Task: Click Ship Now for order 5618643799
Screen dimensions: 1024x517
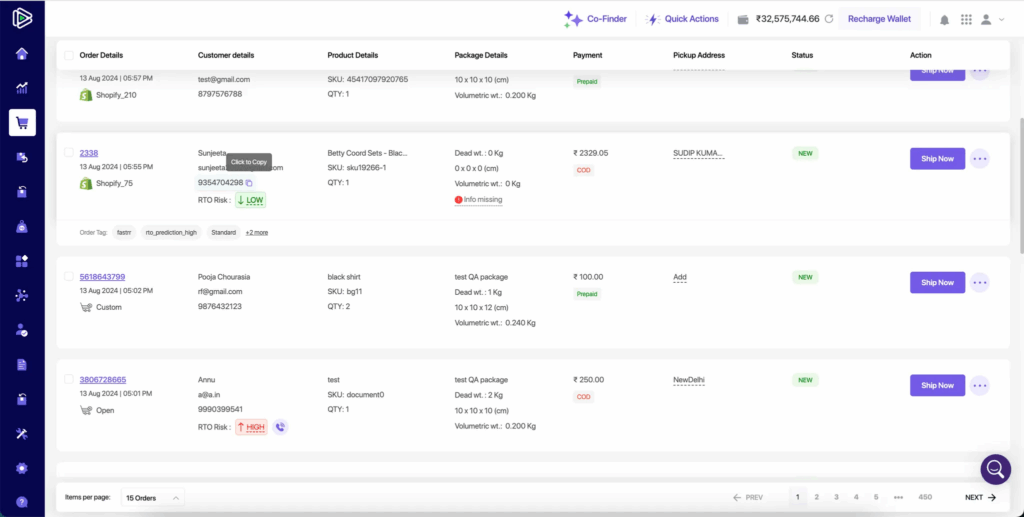Action: pos(937,282)
